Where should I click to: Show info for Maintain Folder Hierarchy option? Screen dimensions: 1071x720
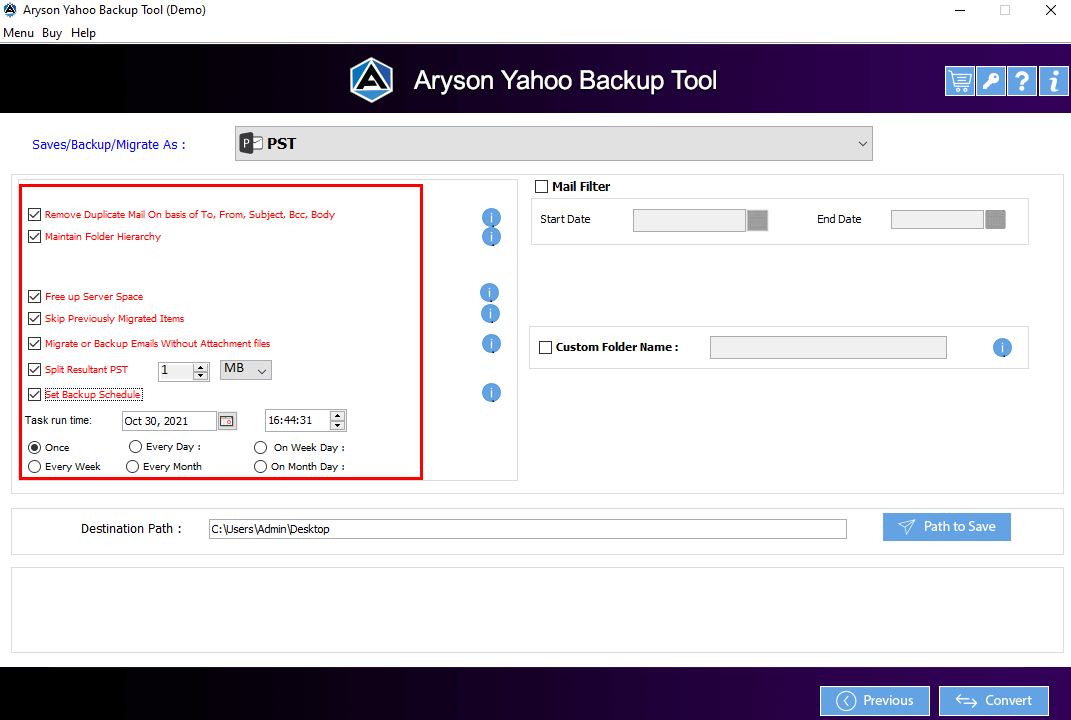click(x=491, y=236)
